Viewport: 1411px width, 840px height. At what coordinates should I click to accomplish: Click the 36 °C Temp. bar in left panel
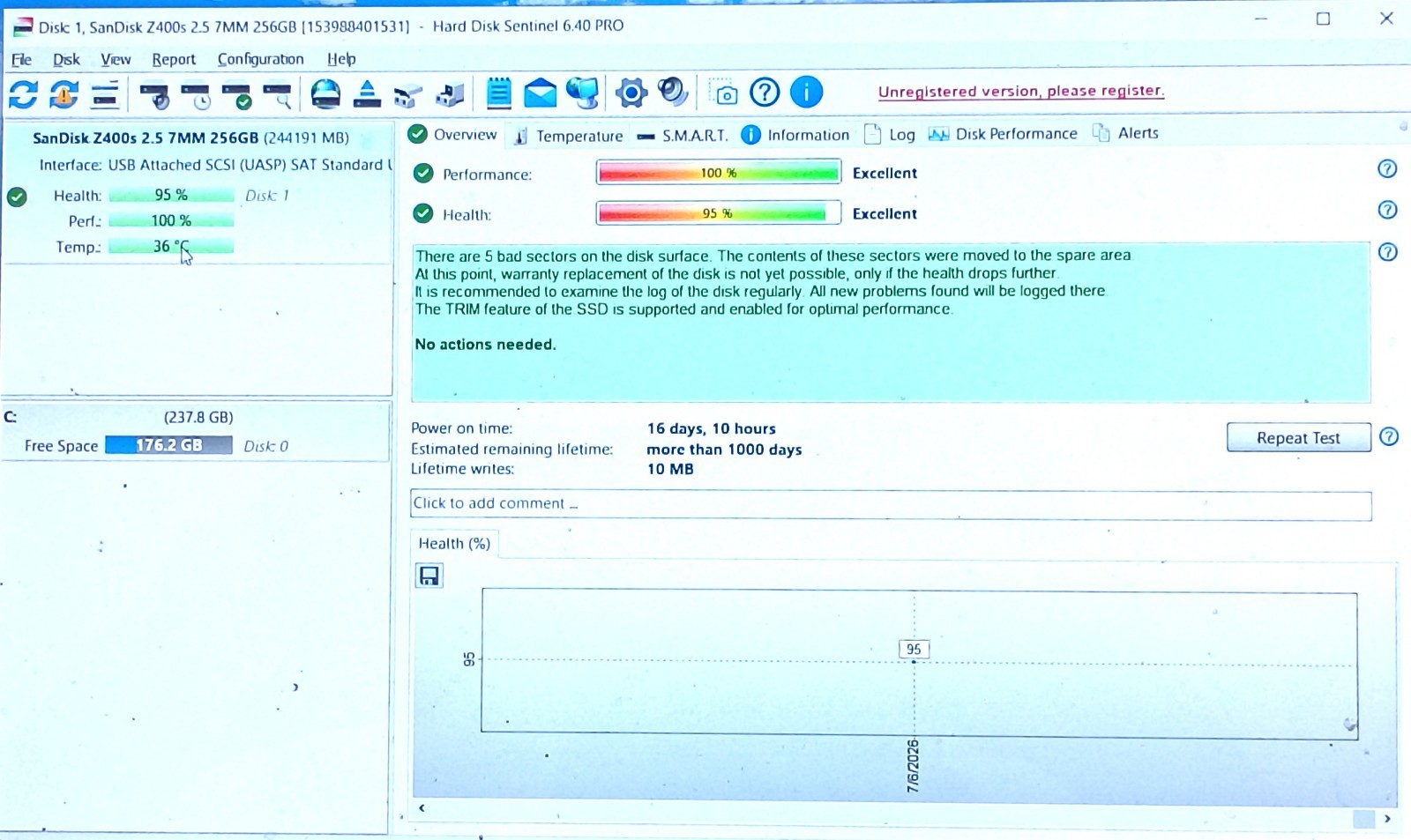pyautogui.click(x=171, y=247)
